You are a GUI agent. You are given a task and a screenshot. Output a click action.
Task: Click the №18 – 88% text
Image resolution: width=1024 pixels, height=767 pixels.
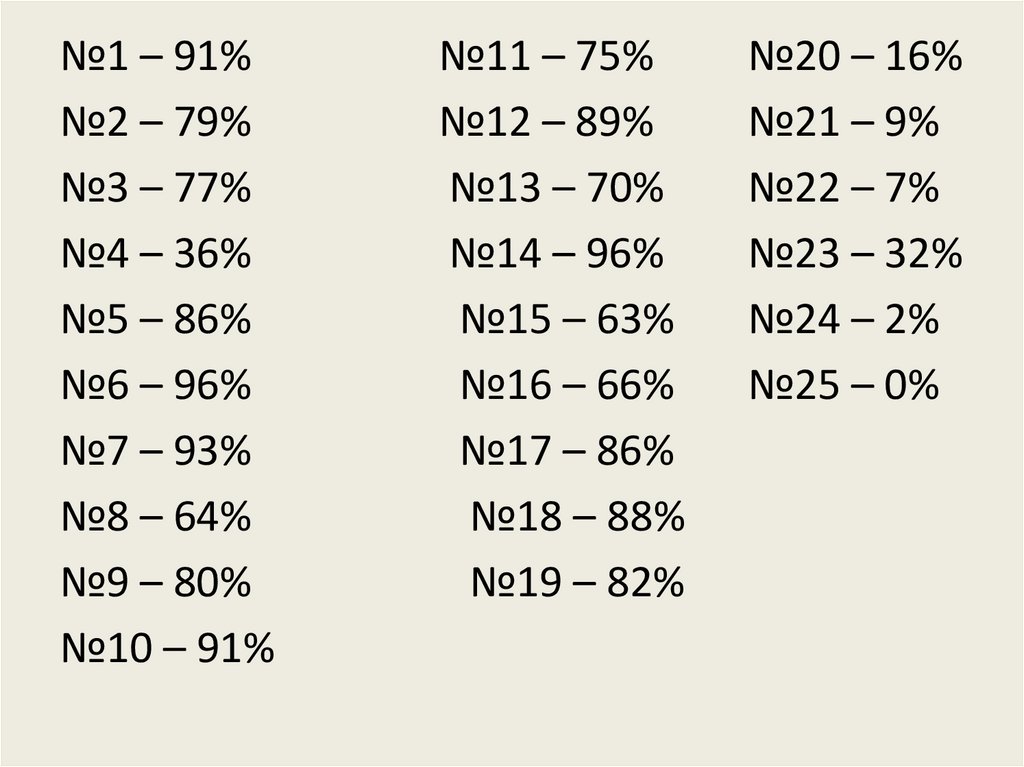[578, 518]
